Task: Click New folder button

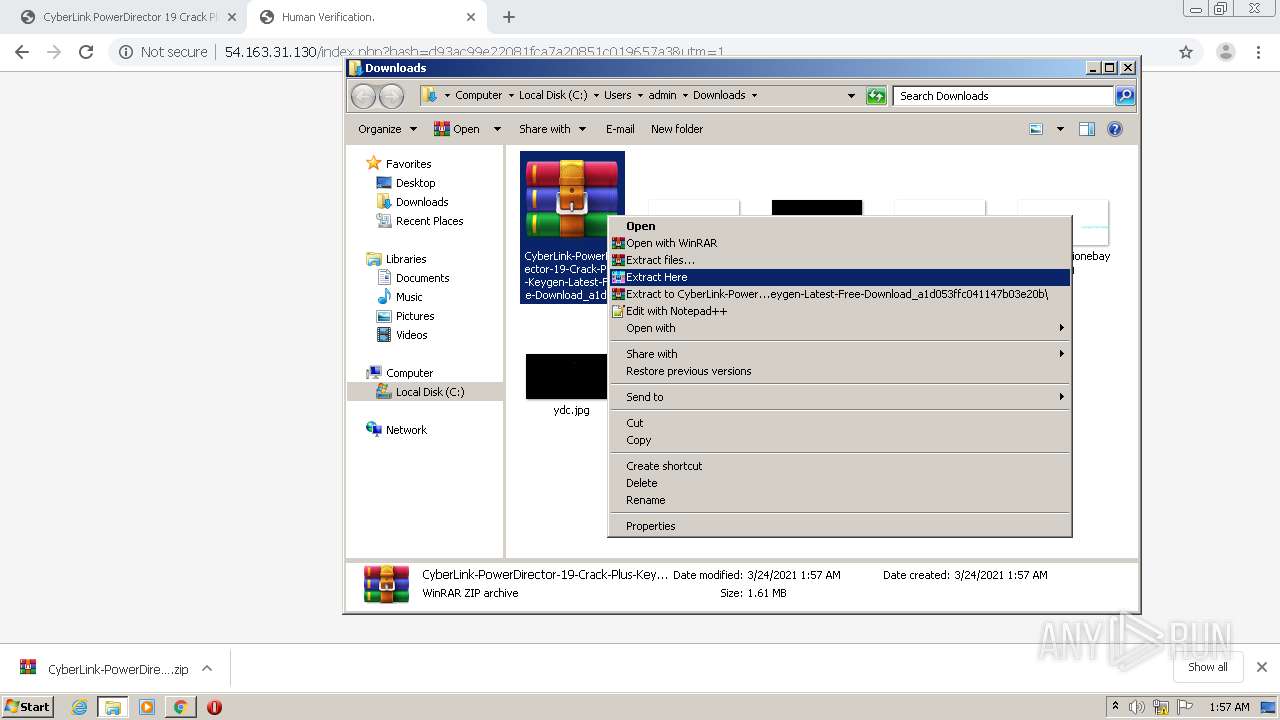Action: tap(677, 129)
